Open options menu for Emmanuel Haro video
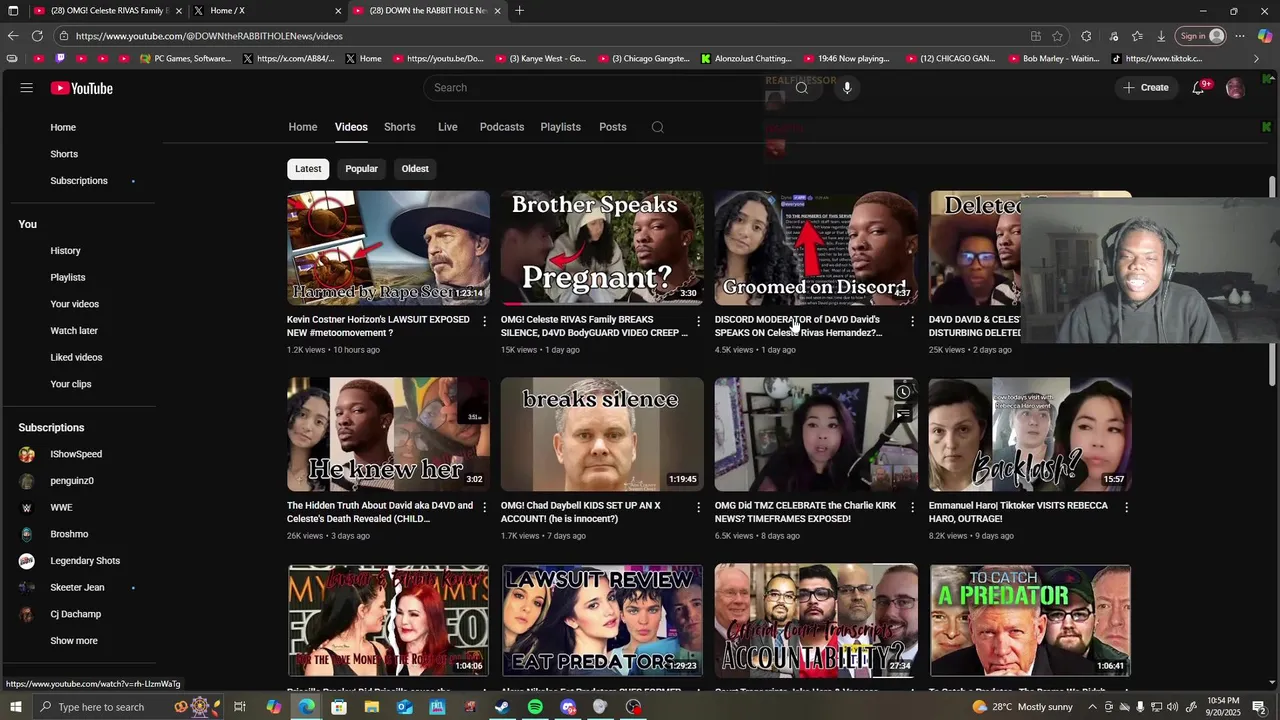 1126,507
